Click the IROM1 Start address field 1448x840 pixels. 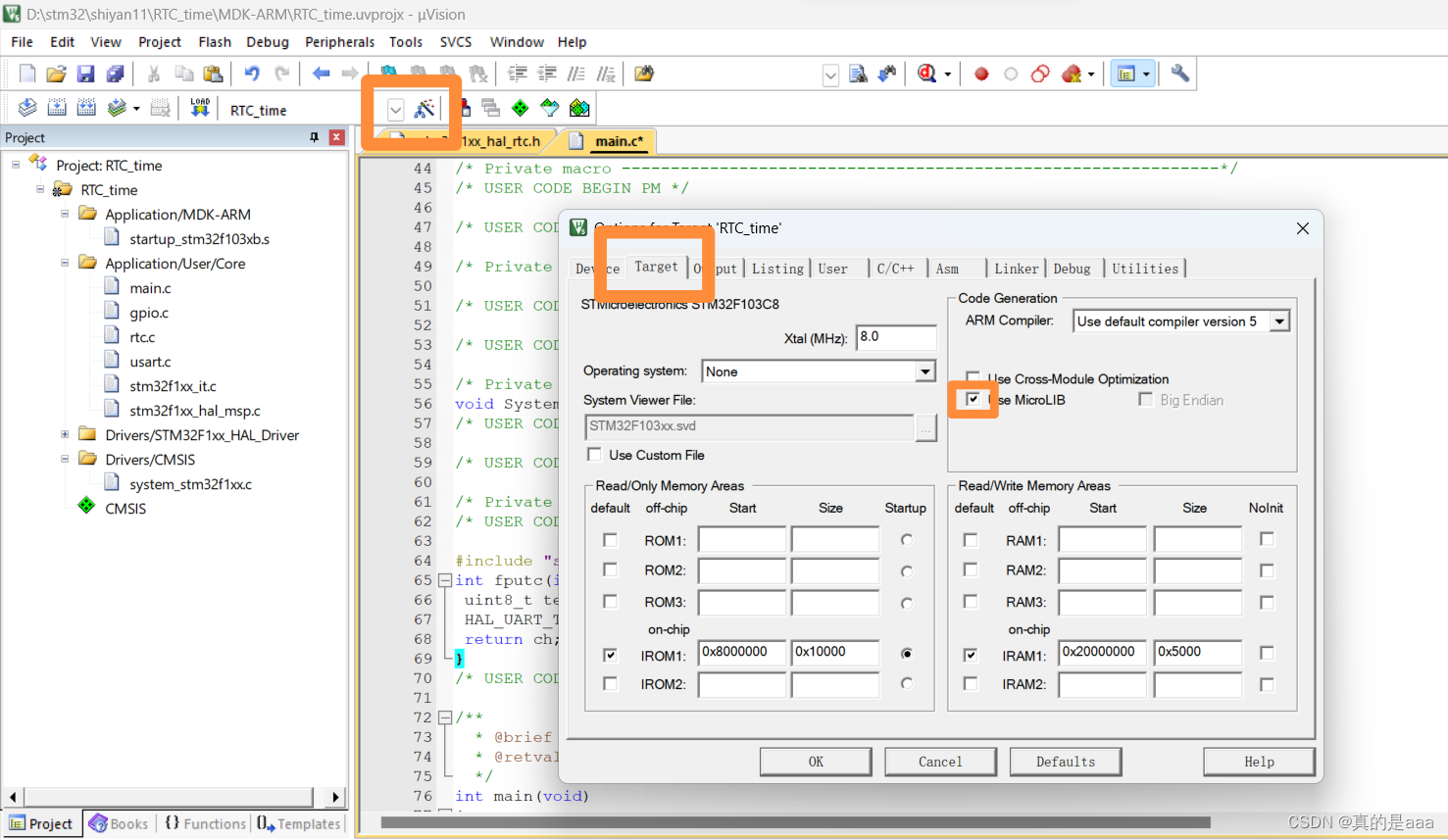tap(742, 653)
